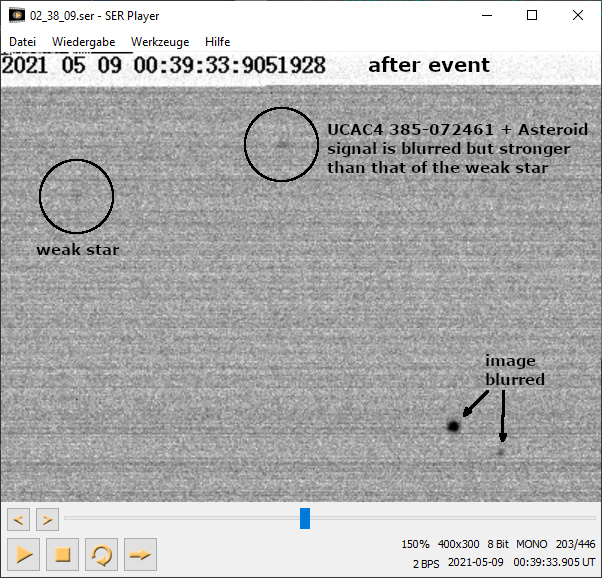Open the Hilfe menu
The width and height of the screenshot is (602, 578).
(x=217, y=42)
